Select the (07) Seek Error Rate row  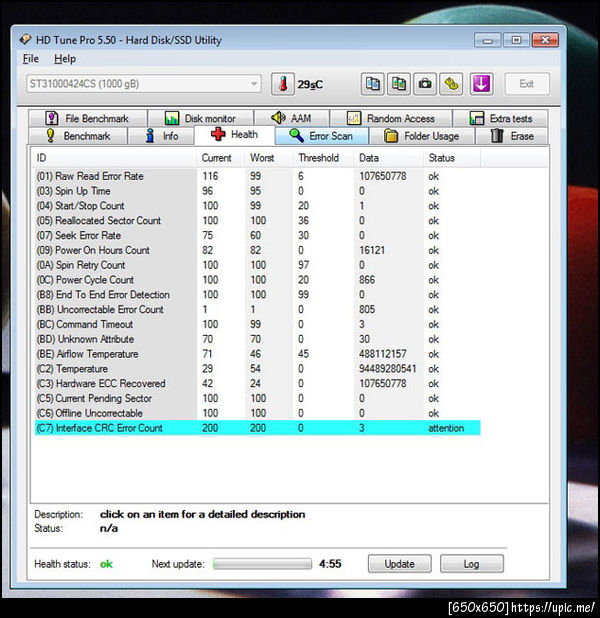pyautogui.click(x=257, y=235)
